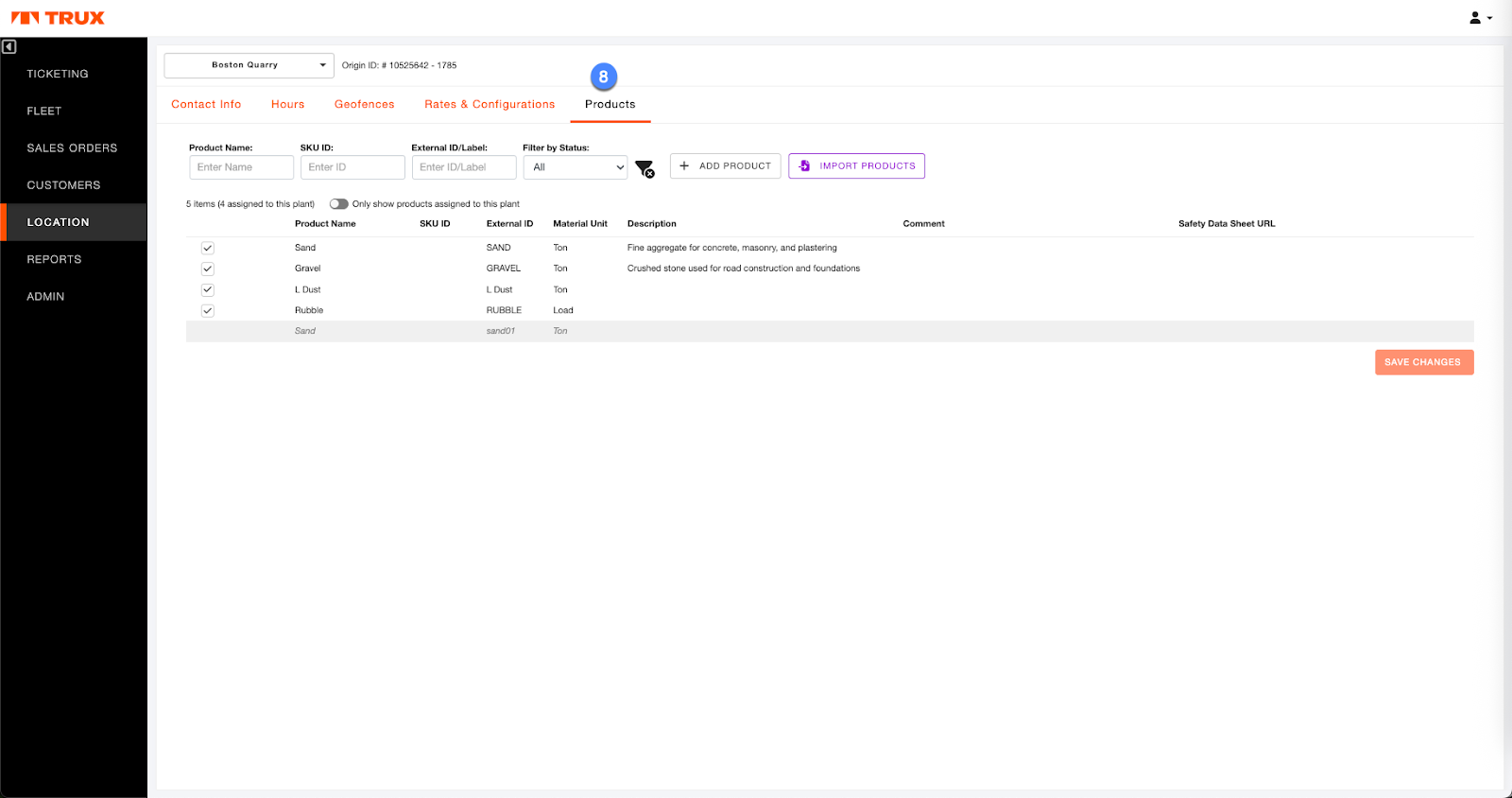Select the unassigned sand01 product row
This screenshot has width=1512, height=798.
pos(501,331)
